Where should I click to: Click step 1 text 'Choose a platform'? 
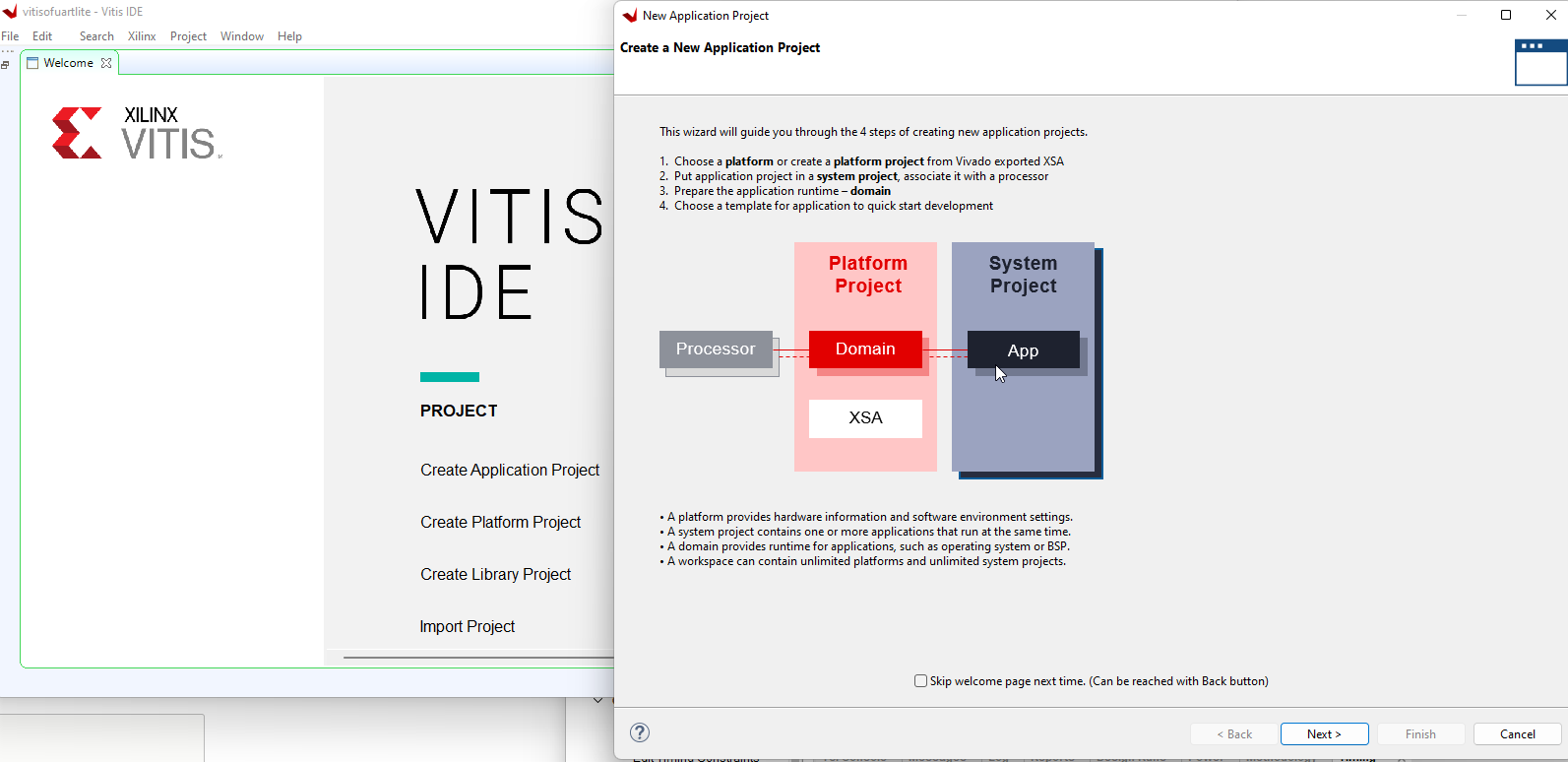(723, 161)
